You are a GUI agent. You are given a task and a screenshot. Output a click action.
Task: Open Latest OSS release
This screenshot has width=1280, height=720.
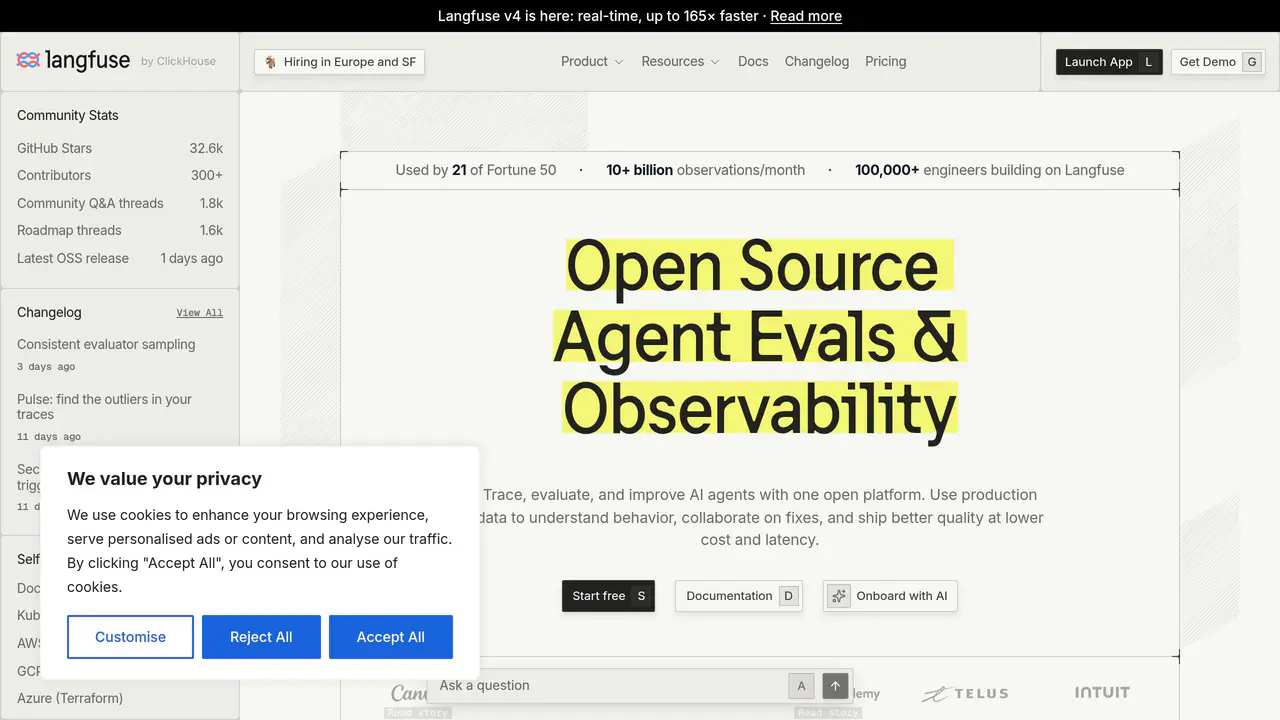point(120,258)
